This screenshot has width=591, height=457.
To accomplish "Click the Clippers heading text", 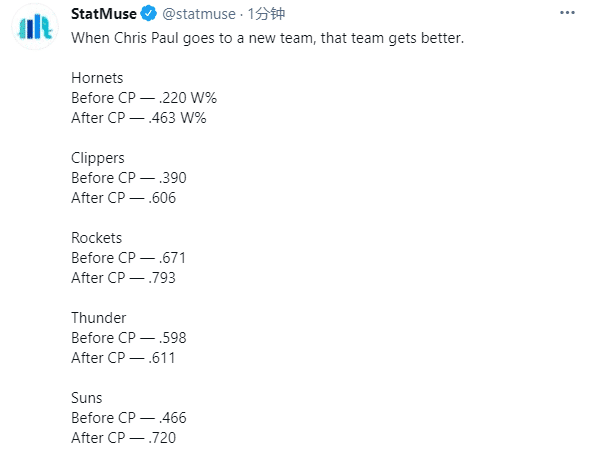I will 98,158.
